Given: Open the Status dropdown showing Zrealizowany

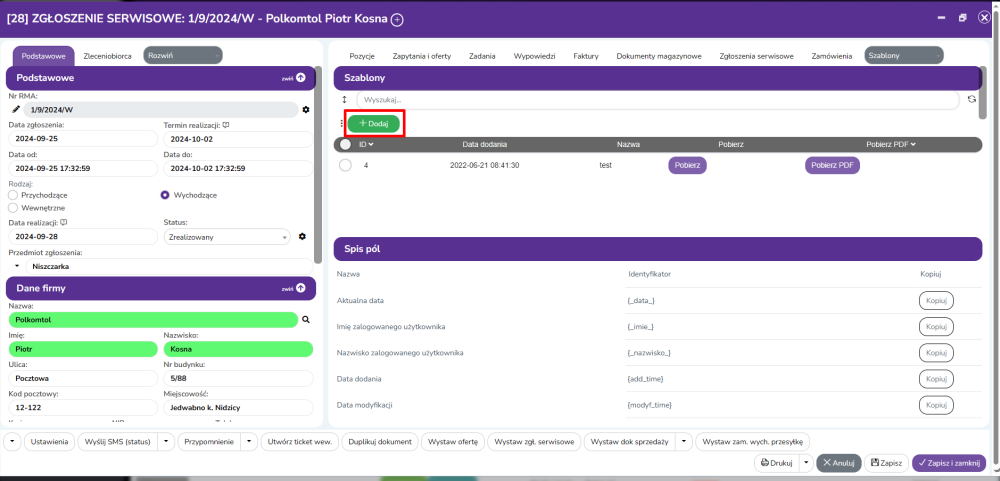Looking at the screenshot, I should [226, 237].
